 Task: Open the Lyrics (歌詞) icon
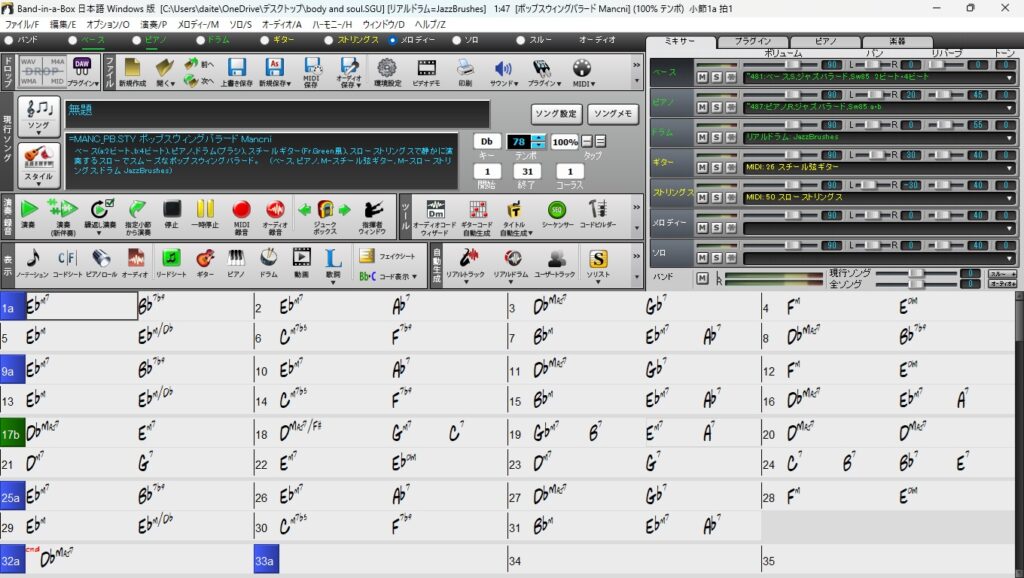(x=333, y=263)
